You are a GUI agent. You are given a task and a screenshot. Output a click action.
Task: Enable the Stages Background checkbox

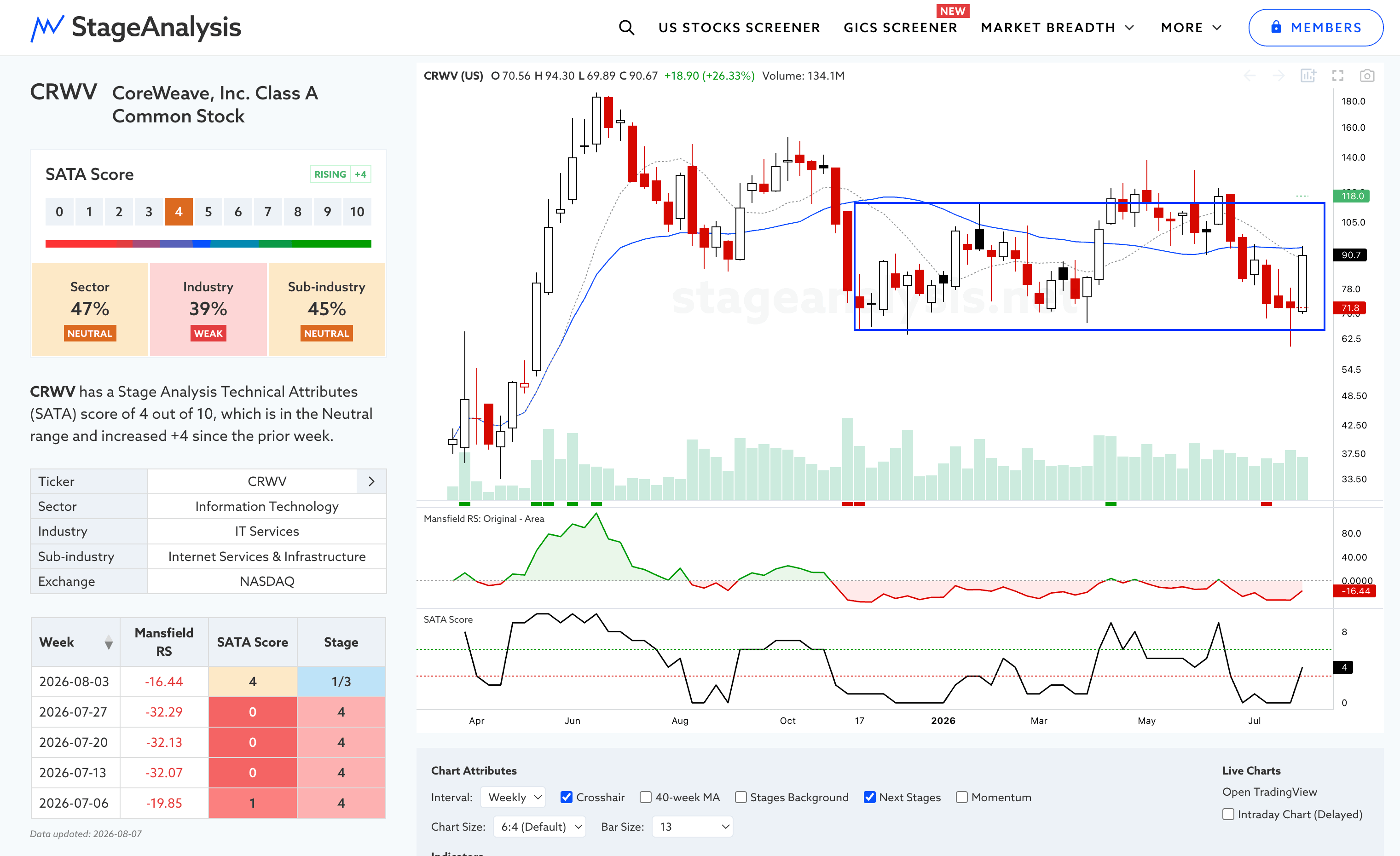(x=740, y=797)
